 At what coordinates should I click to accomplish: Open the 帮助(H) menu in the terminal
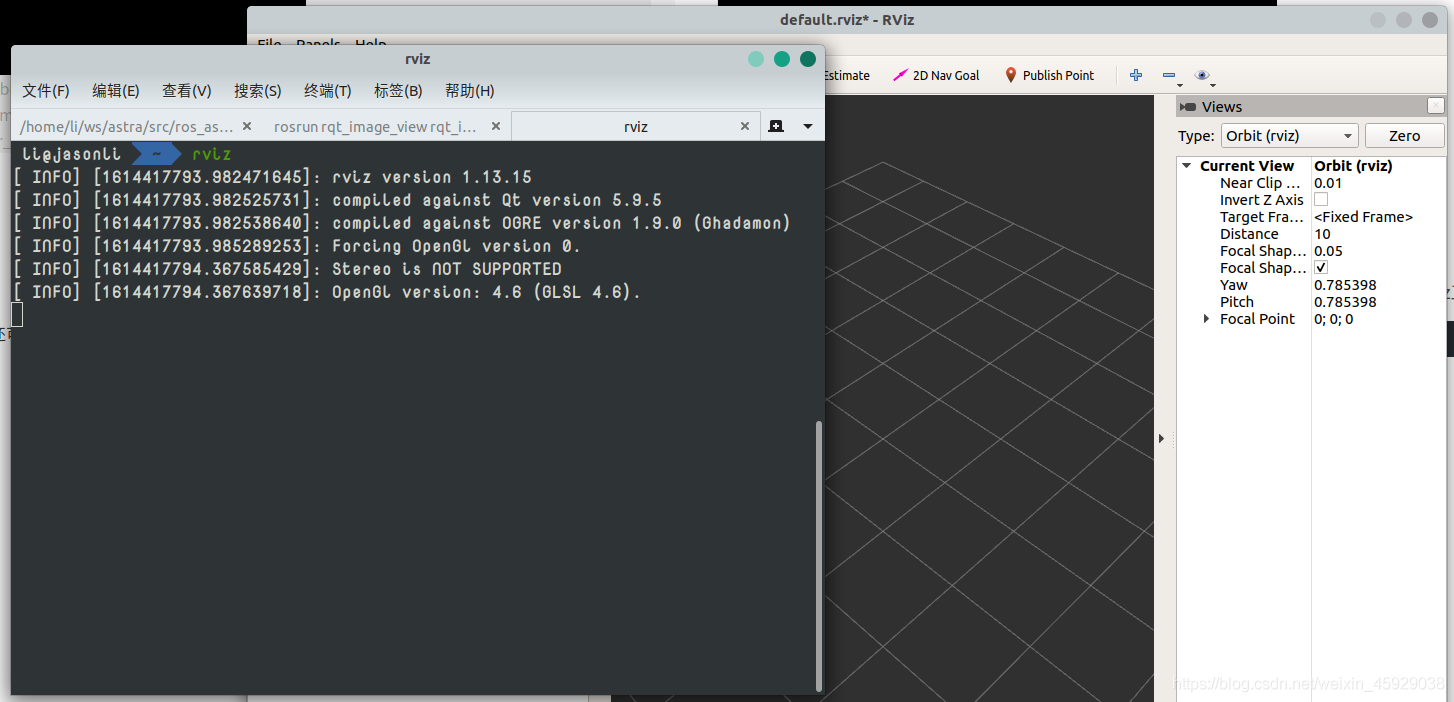[470, 91]
